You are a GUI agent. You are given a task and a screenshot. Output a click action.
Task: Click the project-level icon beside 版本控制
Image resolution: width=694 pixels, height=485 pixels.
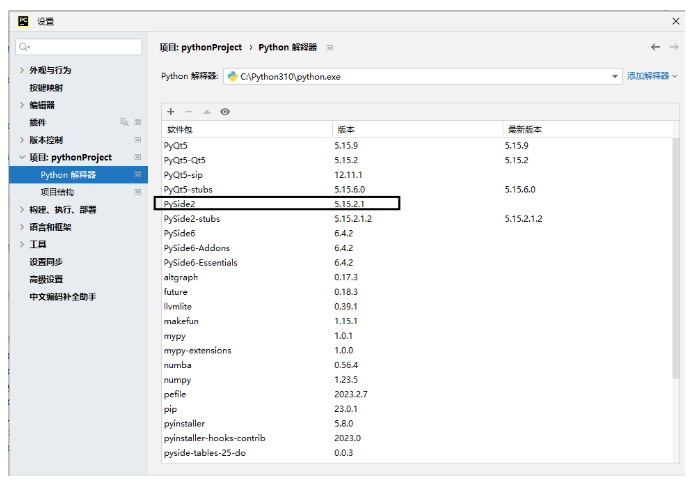138,139
